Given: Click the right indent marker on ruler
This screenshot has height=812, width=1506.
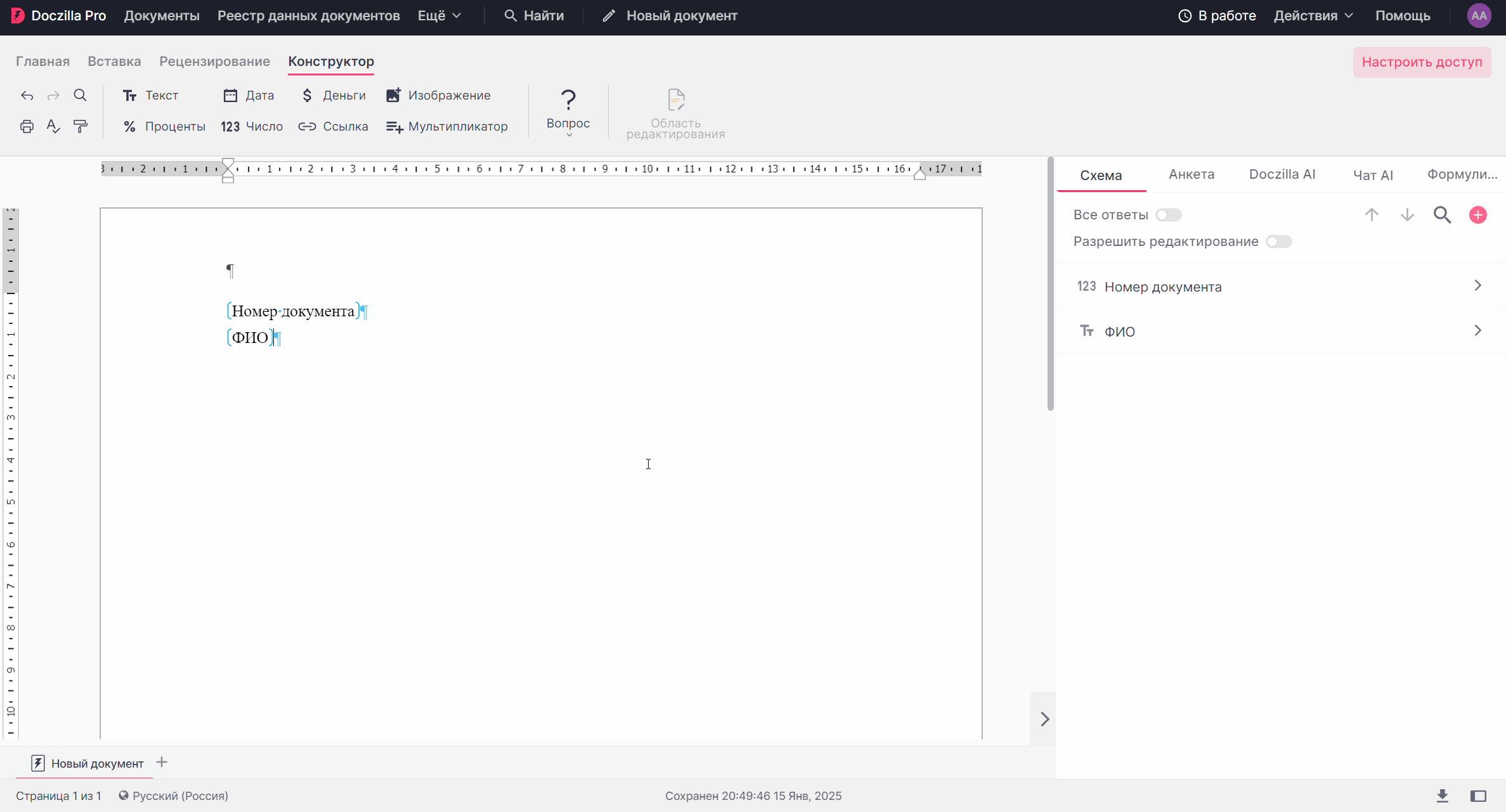Looking at the screenshot, I should (919, 174).
